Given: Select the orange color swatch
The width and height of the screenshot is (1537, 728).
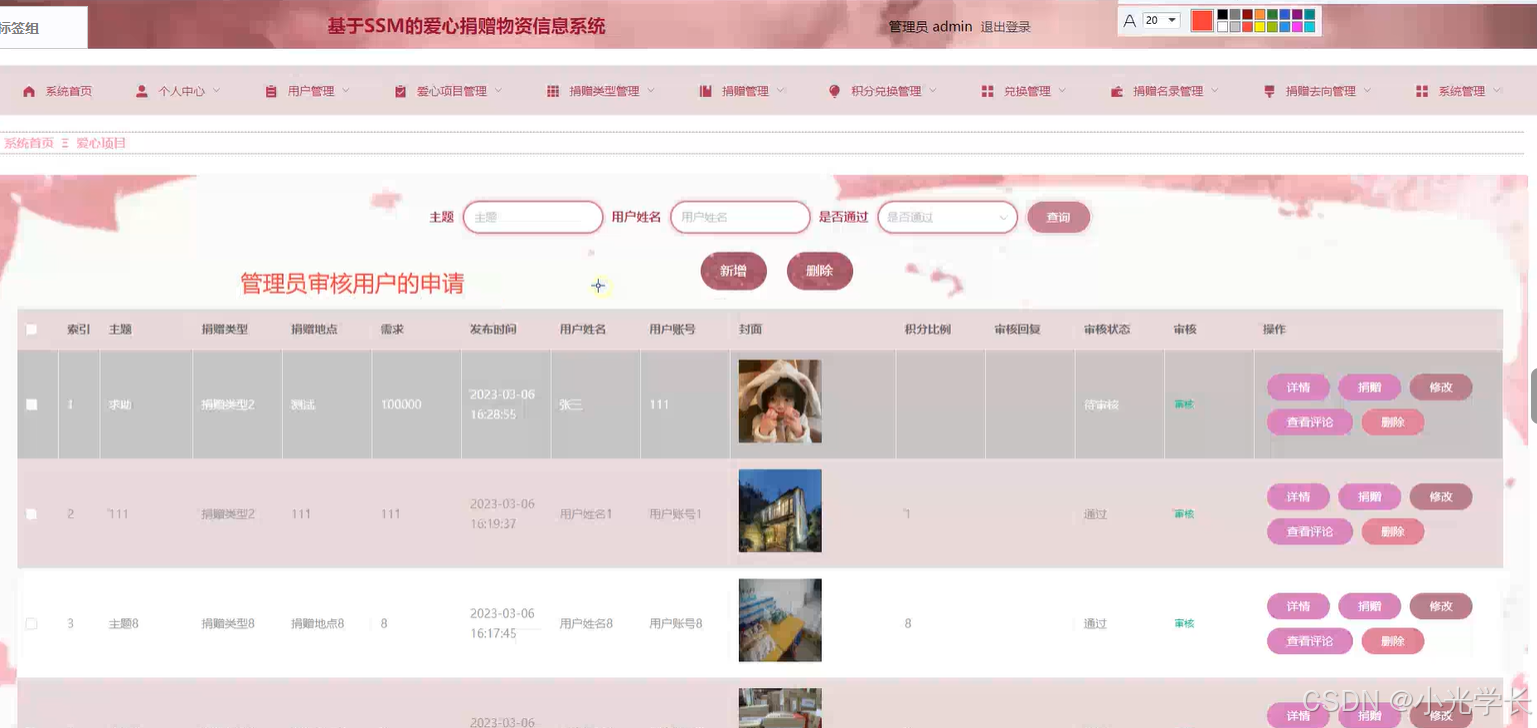Looking at the screenshot, I should point(1260,14).
